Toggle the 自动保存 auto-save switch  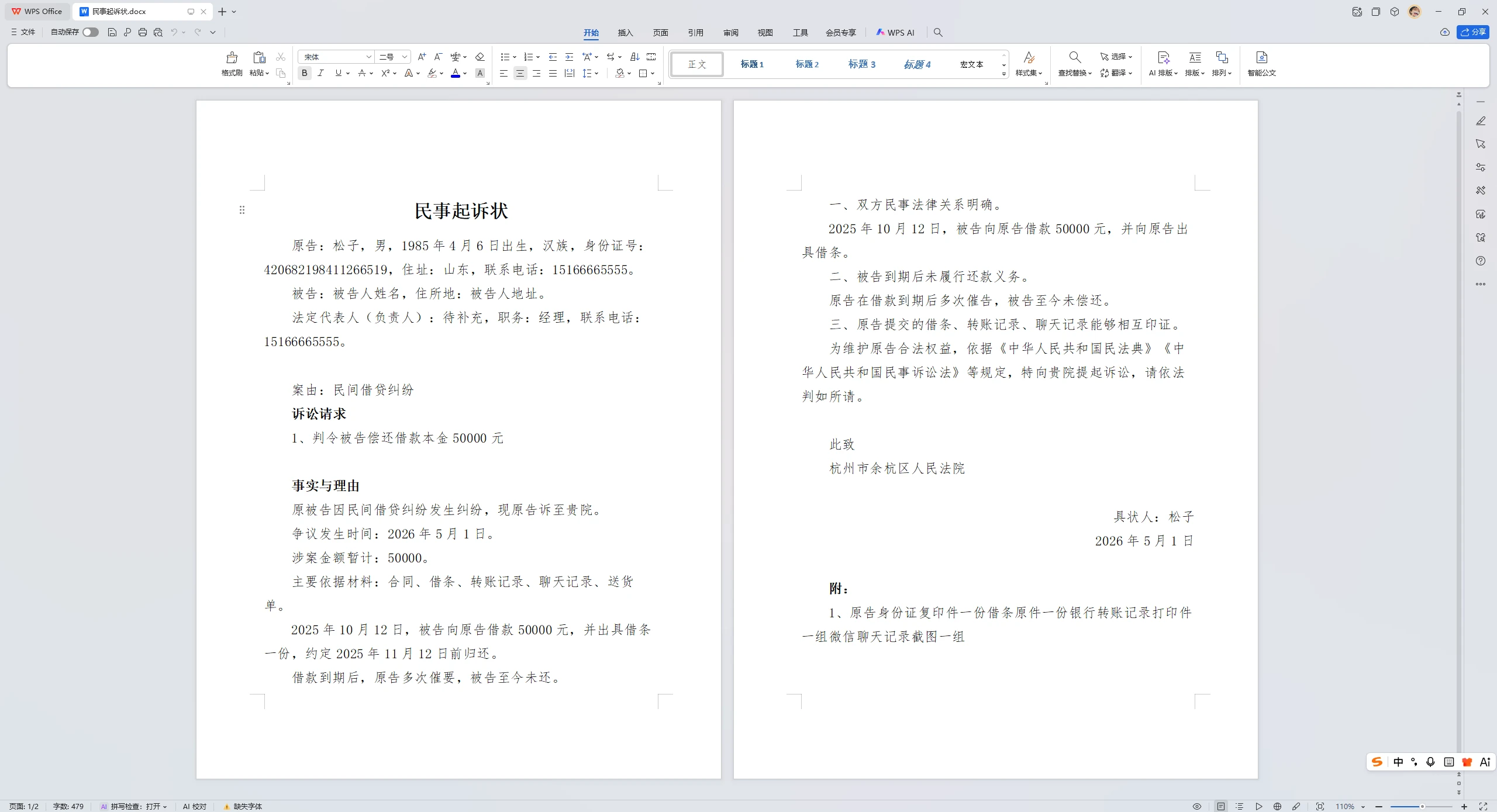(x=91, y=32)
